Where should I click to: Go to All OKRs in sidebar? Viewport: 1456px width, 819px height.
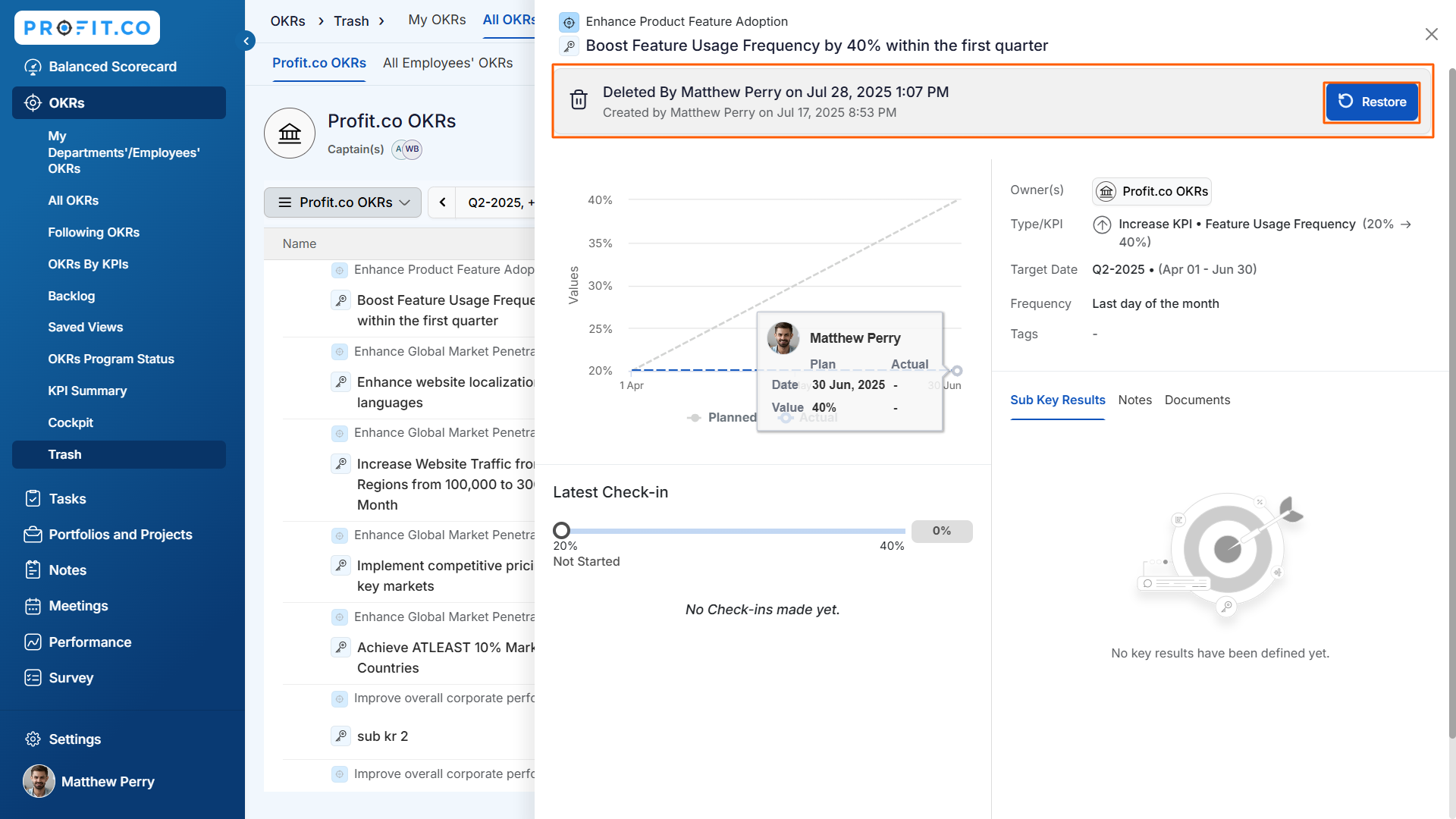click(x=74, y=200)
